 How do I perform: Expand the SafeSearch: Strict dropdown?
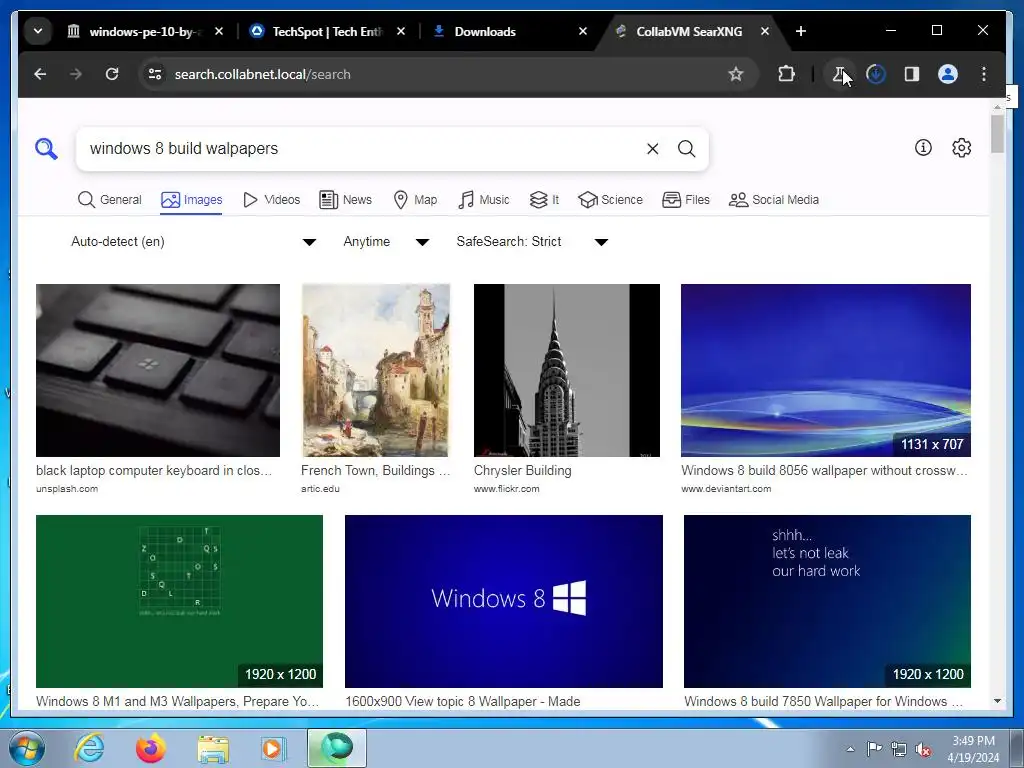tap(532, 242)
